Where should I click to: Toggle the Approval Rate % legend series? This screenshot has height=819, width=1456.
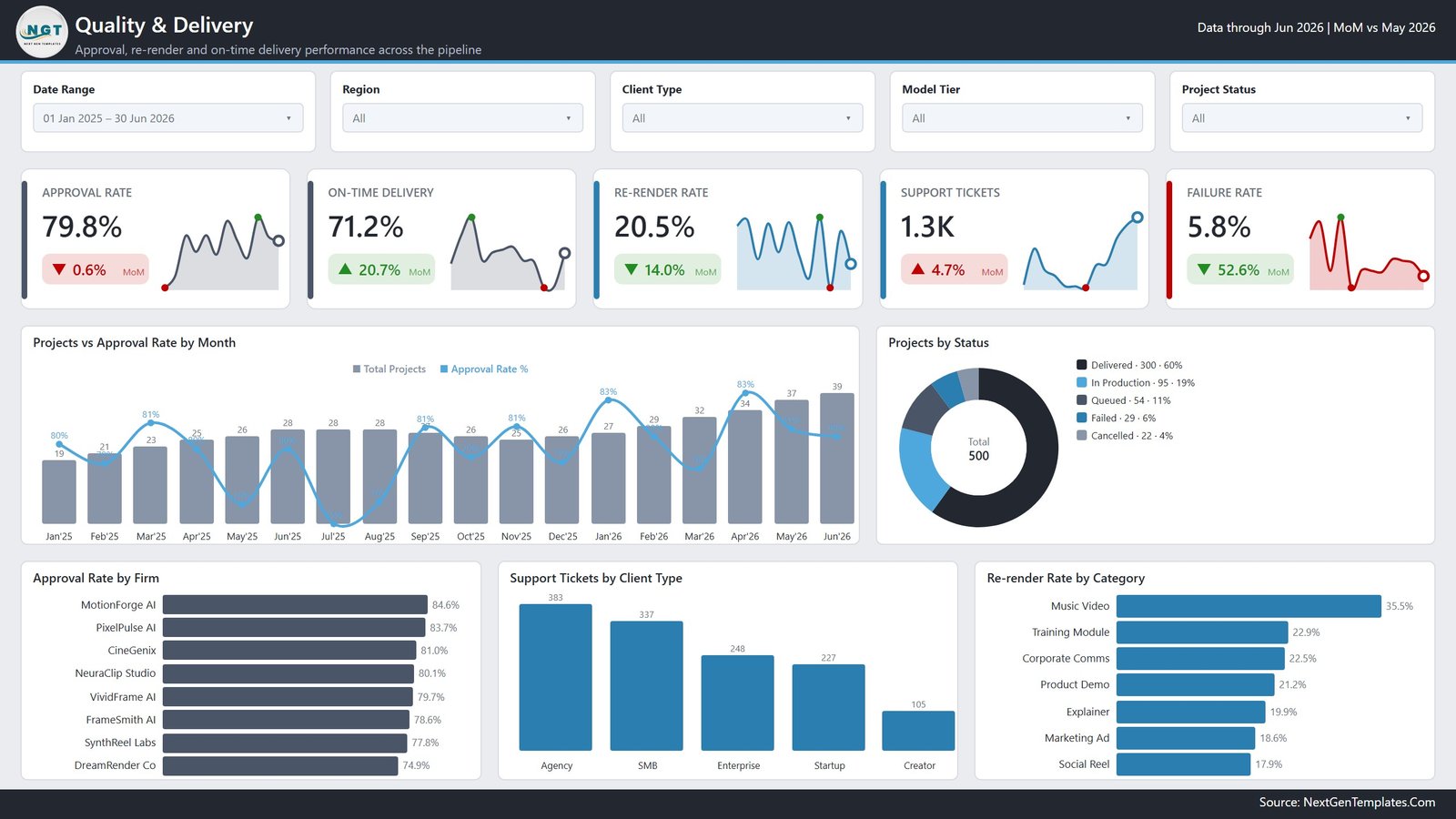coord(484,369)
